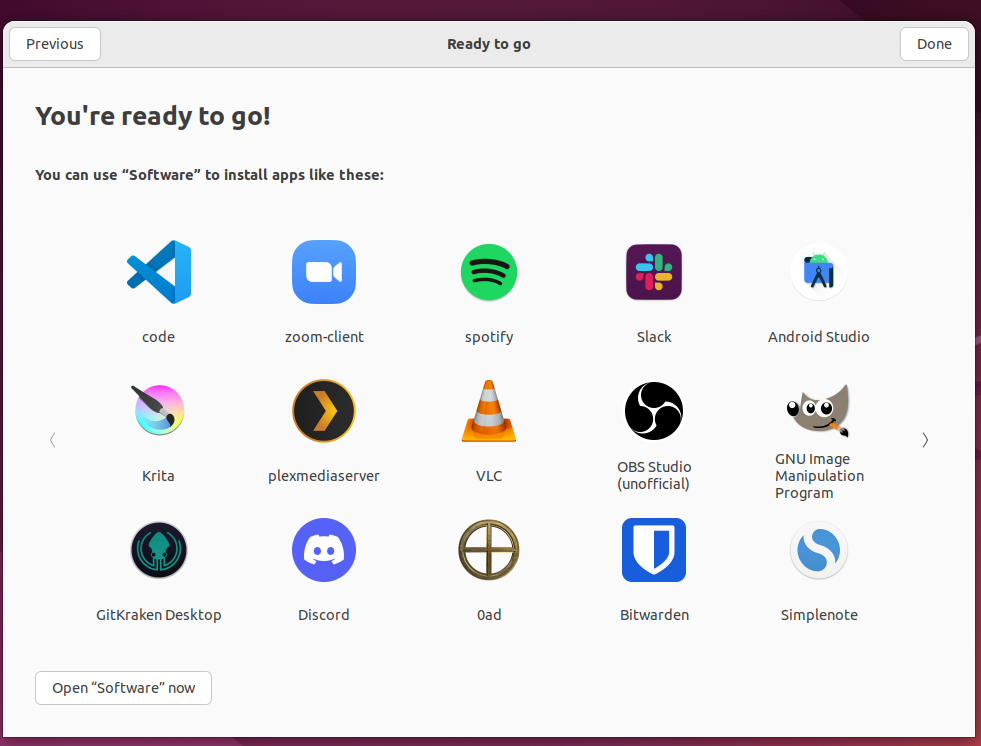Click the "Simplenote" label text

pyautogui.click(x=819, y=615)
